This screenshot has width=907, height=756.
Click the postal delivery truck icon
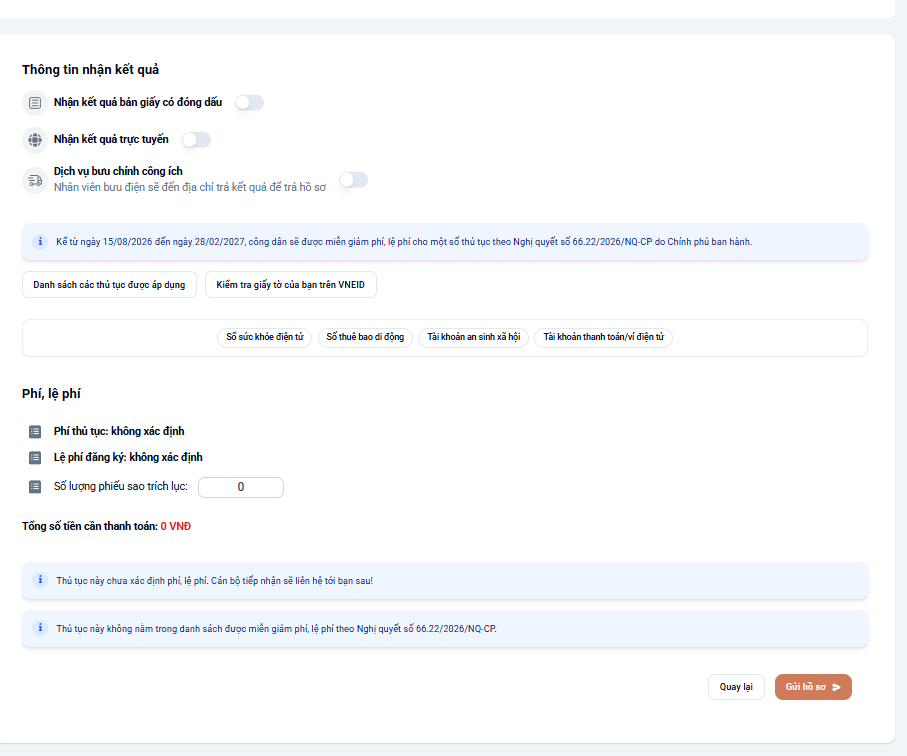(x=35, y=180)
